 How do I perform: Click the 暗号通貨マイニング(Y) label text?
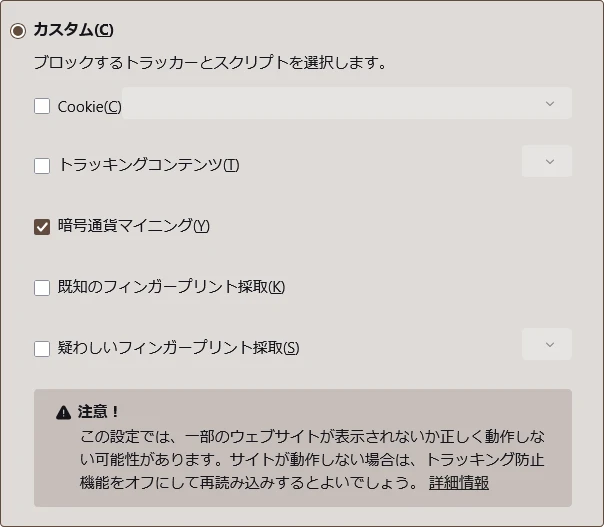[133, 226]
